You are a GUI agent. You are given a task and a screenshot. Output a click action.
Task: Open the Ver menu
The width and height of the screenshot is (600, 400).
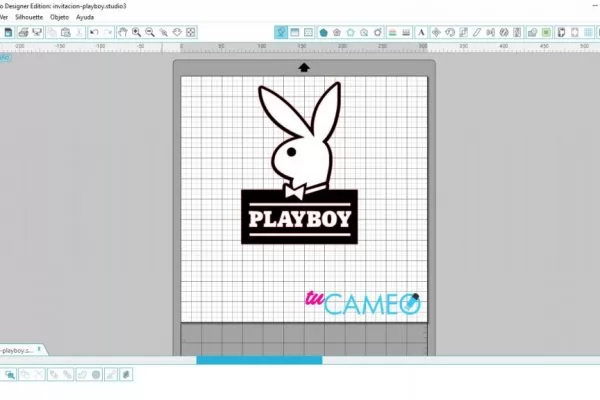4,17
